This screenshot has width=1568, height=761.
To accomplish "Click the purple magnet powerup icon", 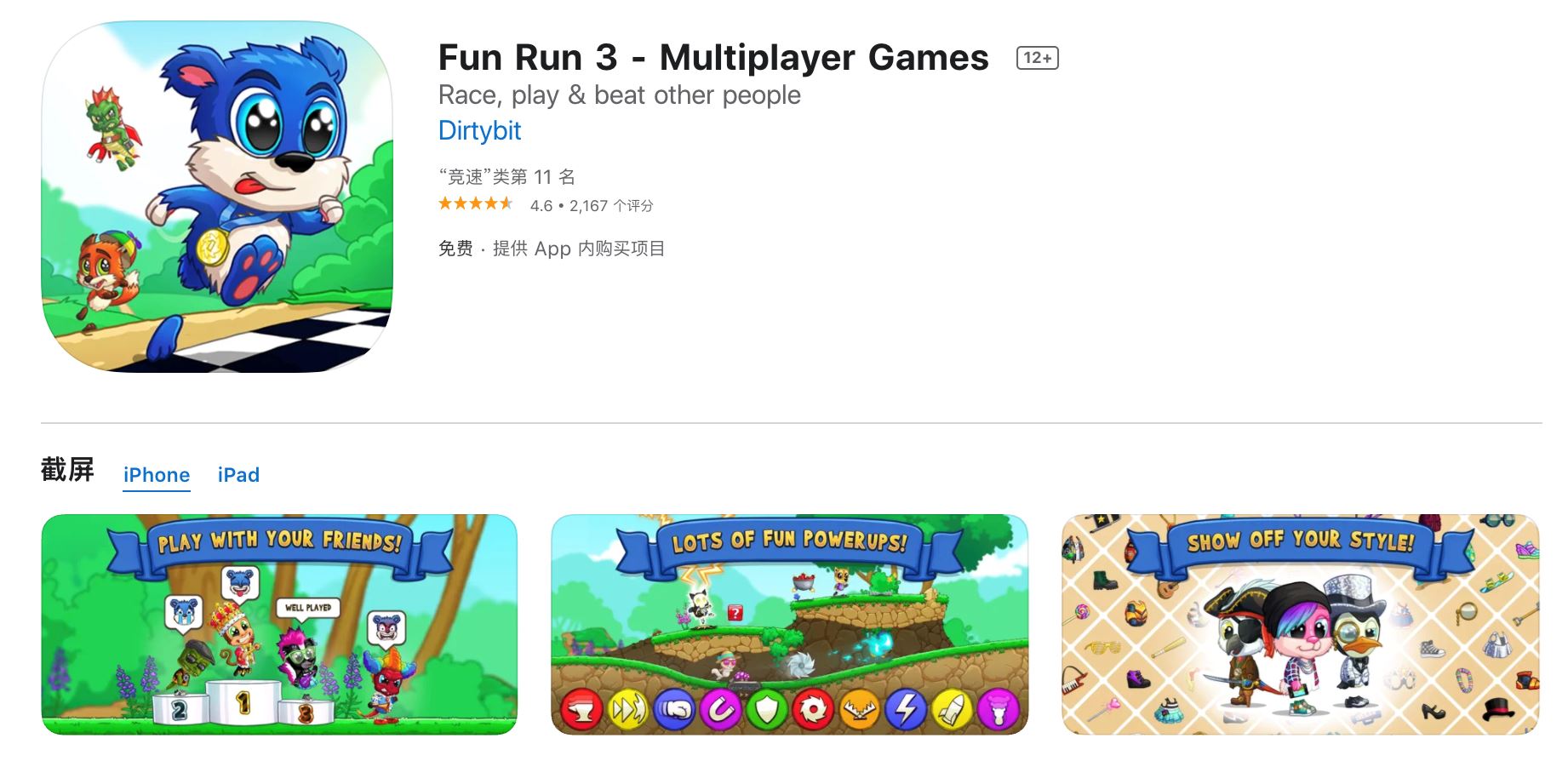I will point(721,710).
